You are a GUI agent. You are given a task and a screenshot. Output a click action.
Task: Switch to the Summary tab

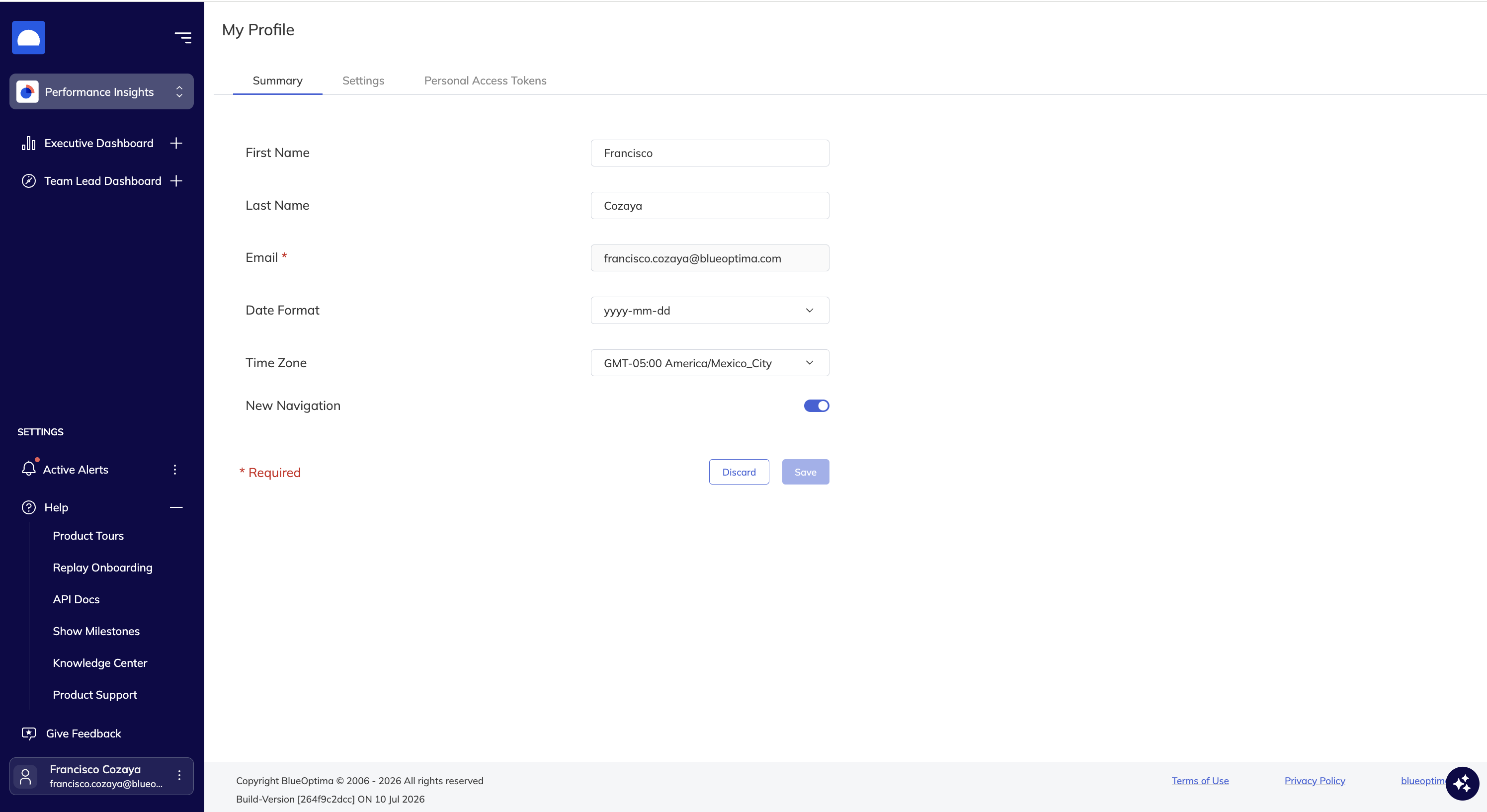pos(278,81)
